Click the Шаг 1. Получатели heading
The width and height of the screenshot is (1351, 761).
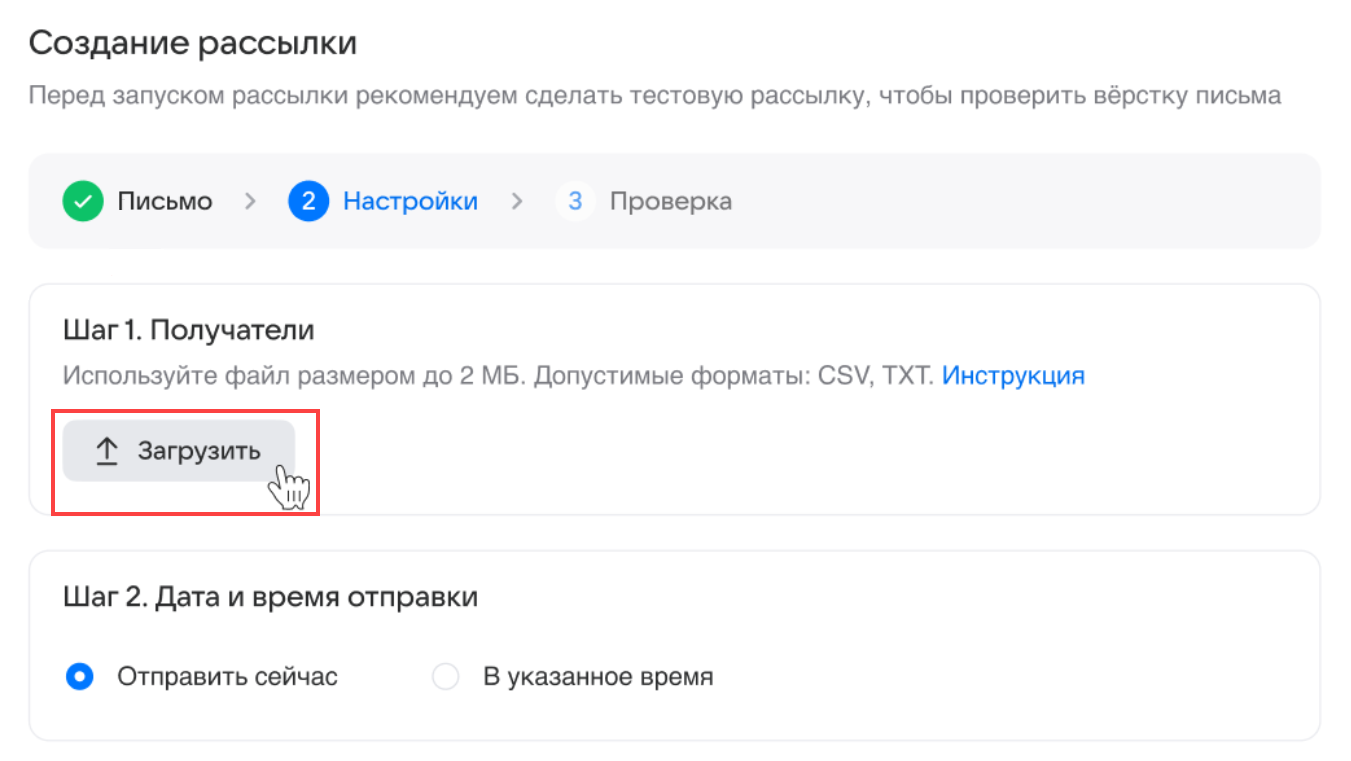(x=189, y=329)
